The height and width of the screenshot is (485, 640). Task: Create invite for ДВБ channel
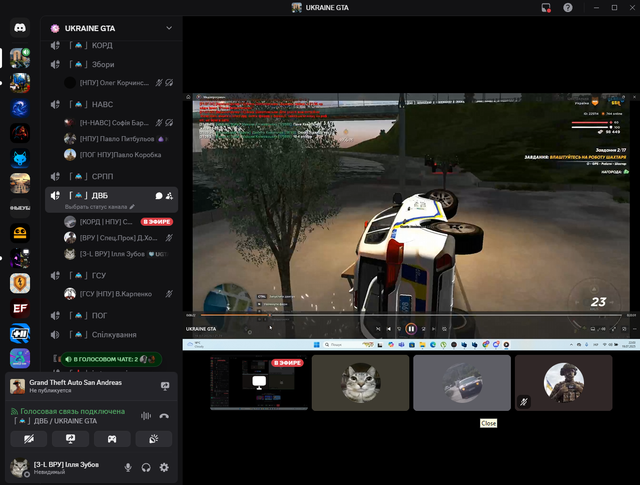coord(169,196)
